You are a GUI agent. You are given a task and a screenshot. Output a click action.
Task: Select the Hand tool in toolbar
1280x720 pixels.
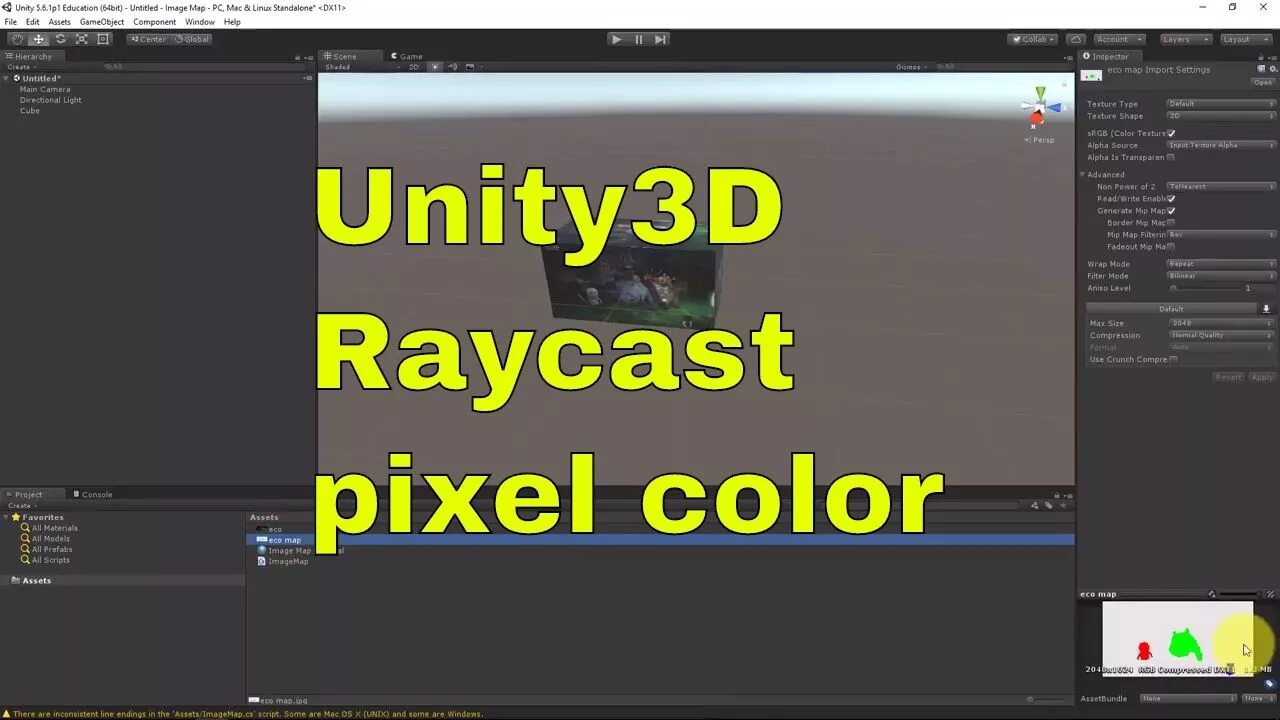point(17,39)
